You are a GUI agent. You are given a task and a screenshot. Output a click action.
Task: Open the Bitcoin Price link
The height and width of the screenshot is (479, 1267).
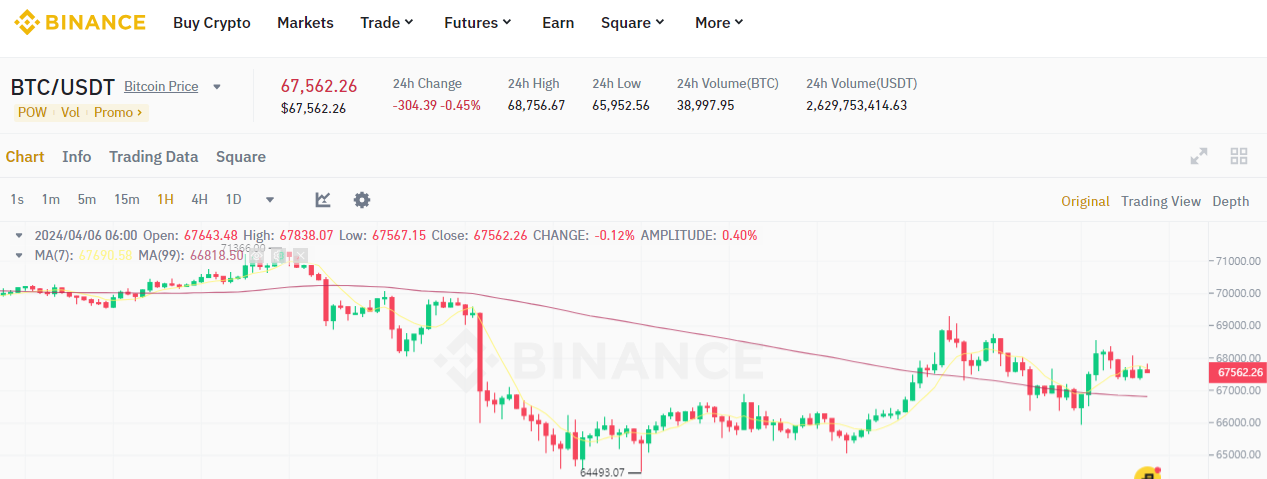(x=161, y=87)
